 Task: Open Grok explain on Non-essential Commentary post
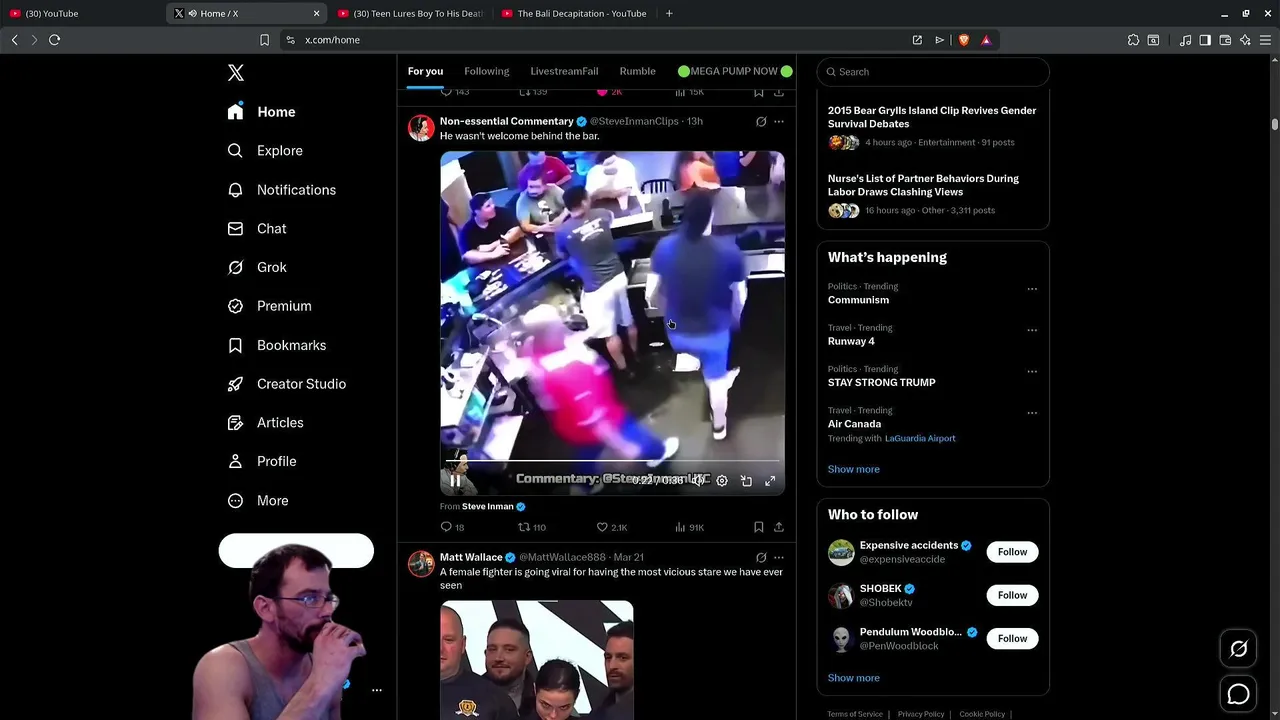pyautogui.click(x=761, y=122)
